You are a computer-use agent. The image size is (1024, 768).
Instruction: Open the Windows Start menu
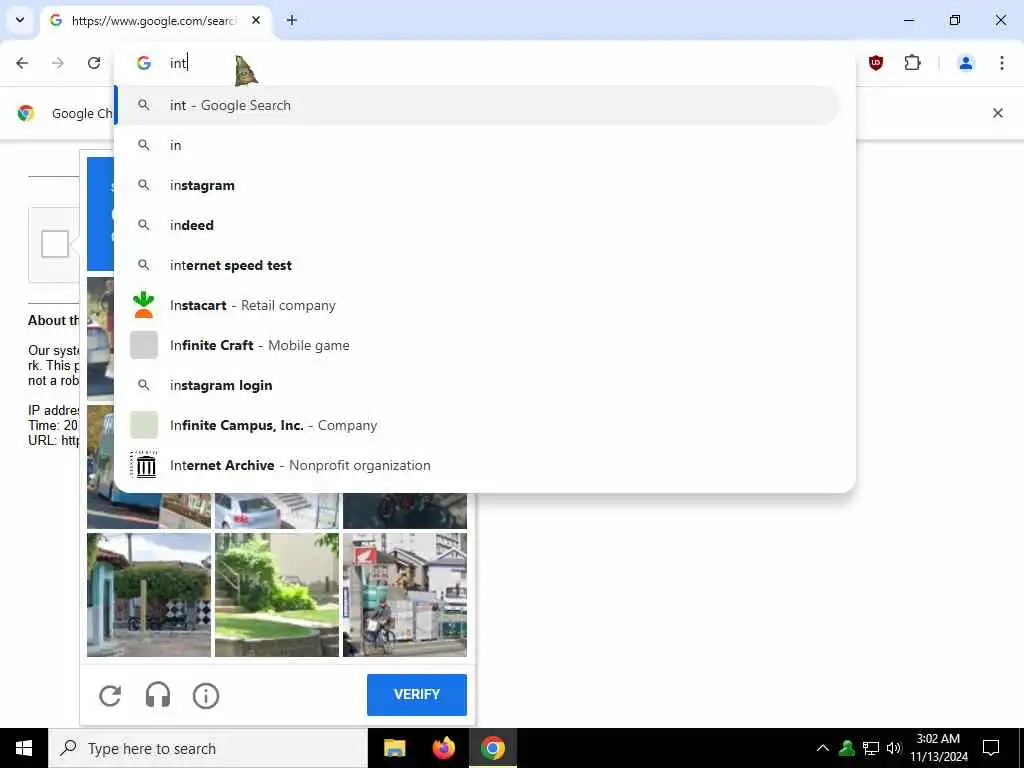pos(24,748)
